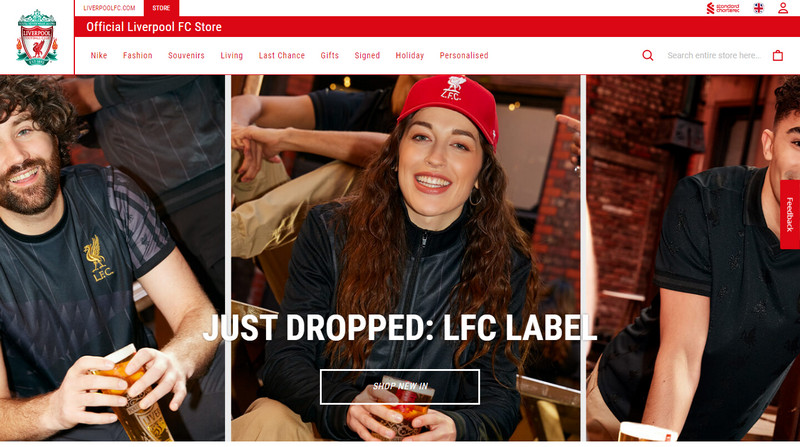800x447 pixels.
Task: Select the Holiday menu item
Action: (x=410, y=55)
